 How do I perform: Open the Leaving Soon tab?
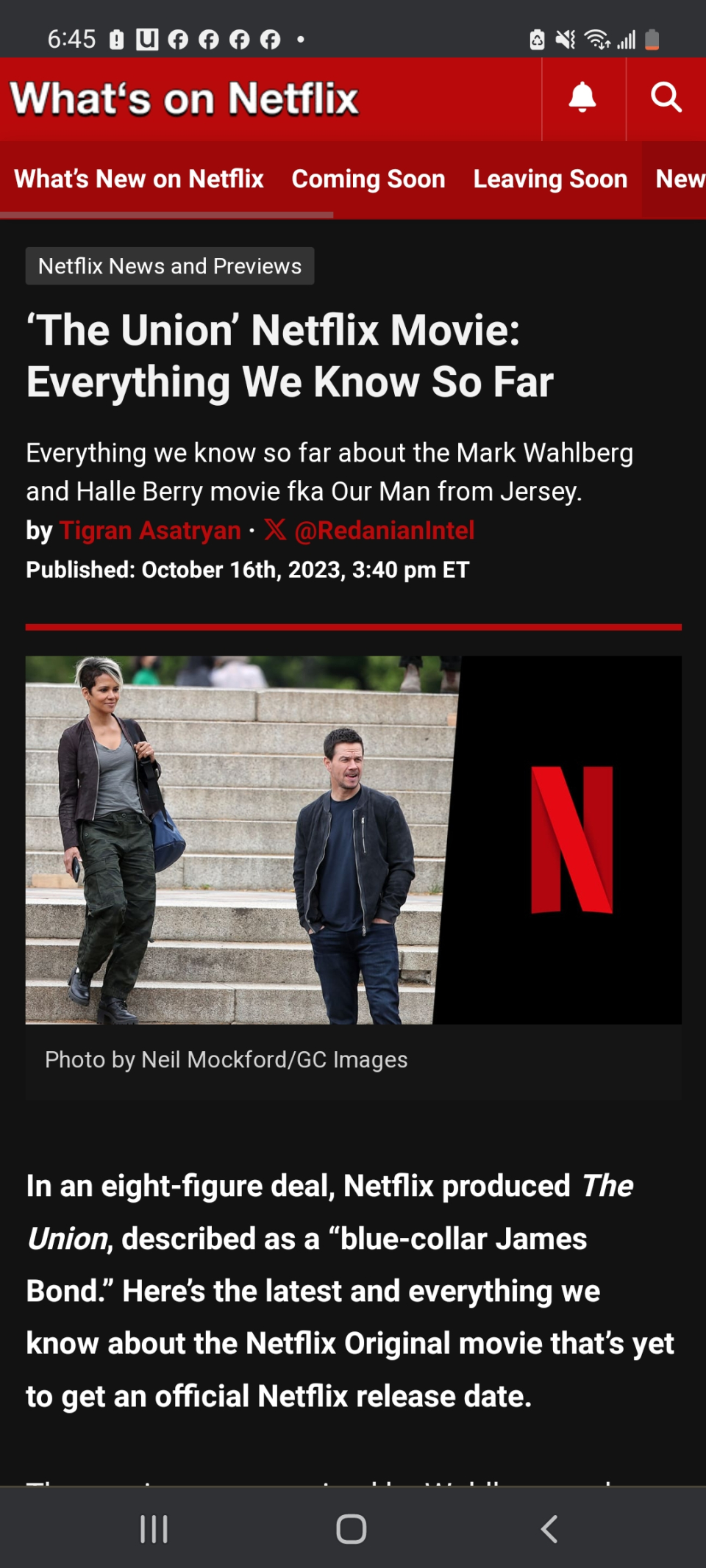pyautogui.click(x=550, y=179)
